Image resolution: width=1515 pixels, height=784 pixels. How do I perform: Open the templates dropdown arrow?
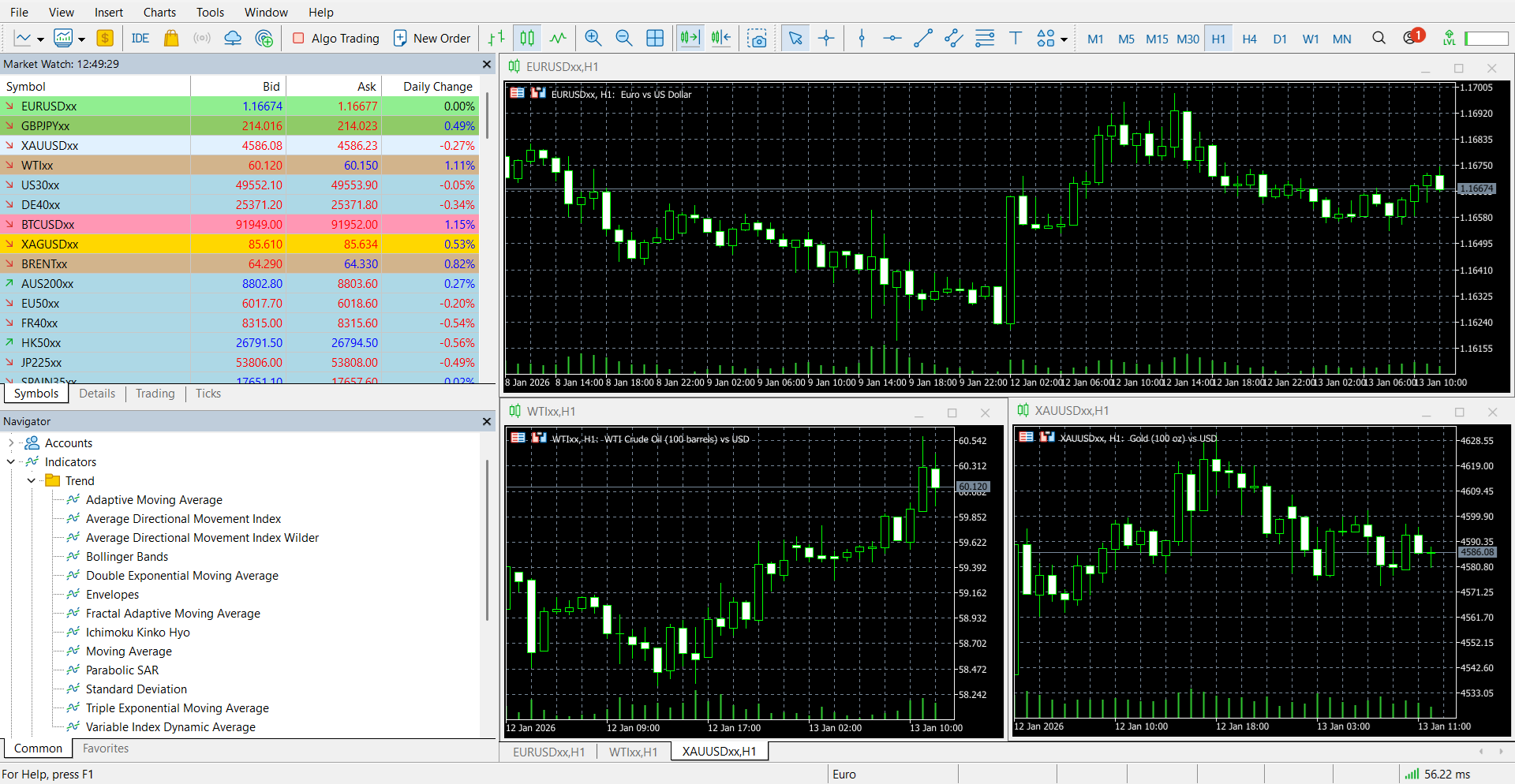[x=81, y=39]
